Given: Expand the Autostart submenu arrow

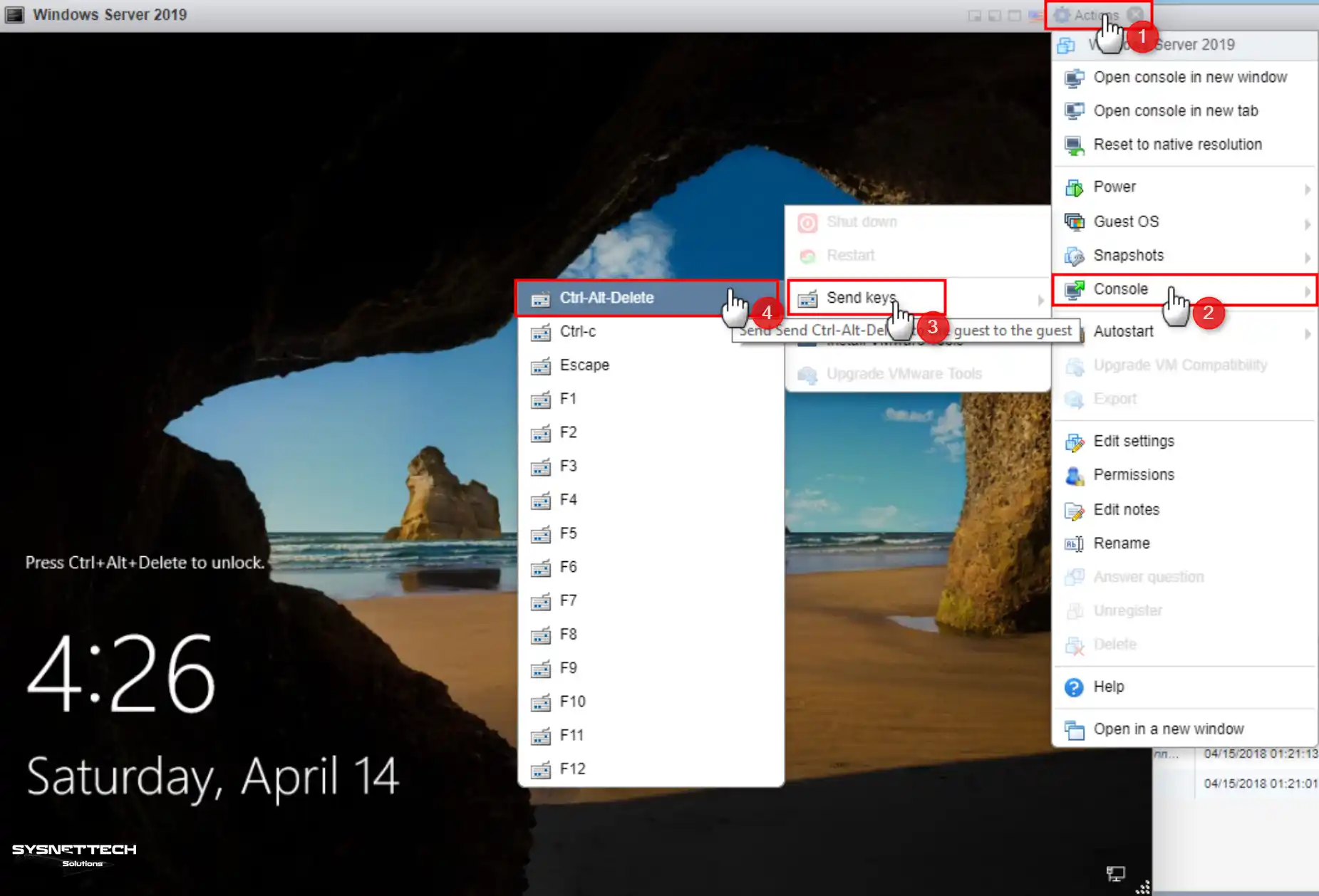Looking at the screenshot, I should click(x=1308, y=333).
